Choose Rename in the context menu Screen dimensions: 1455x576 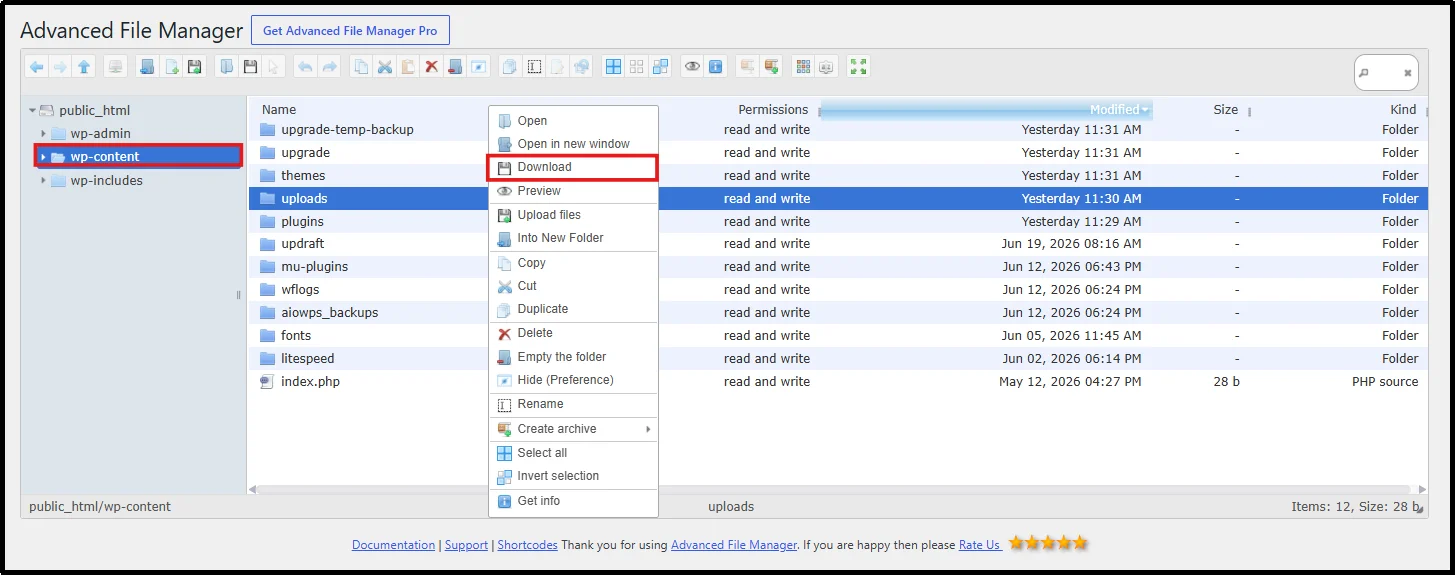point(573,404)
